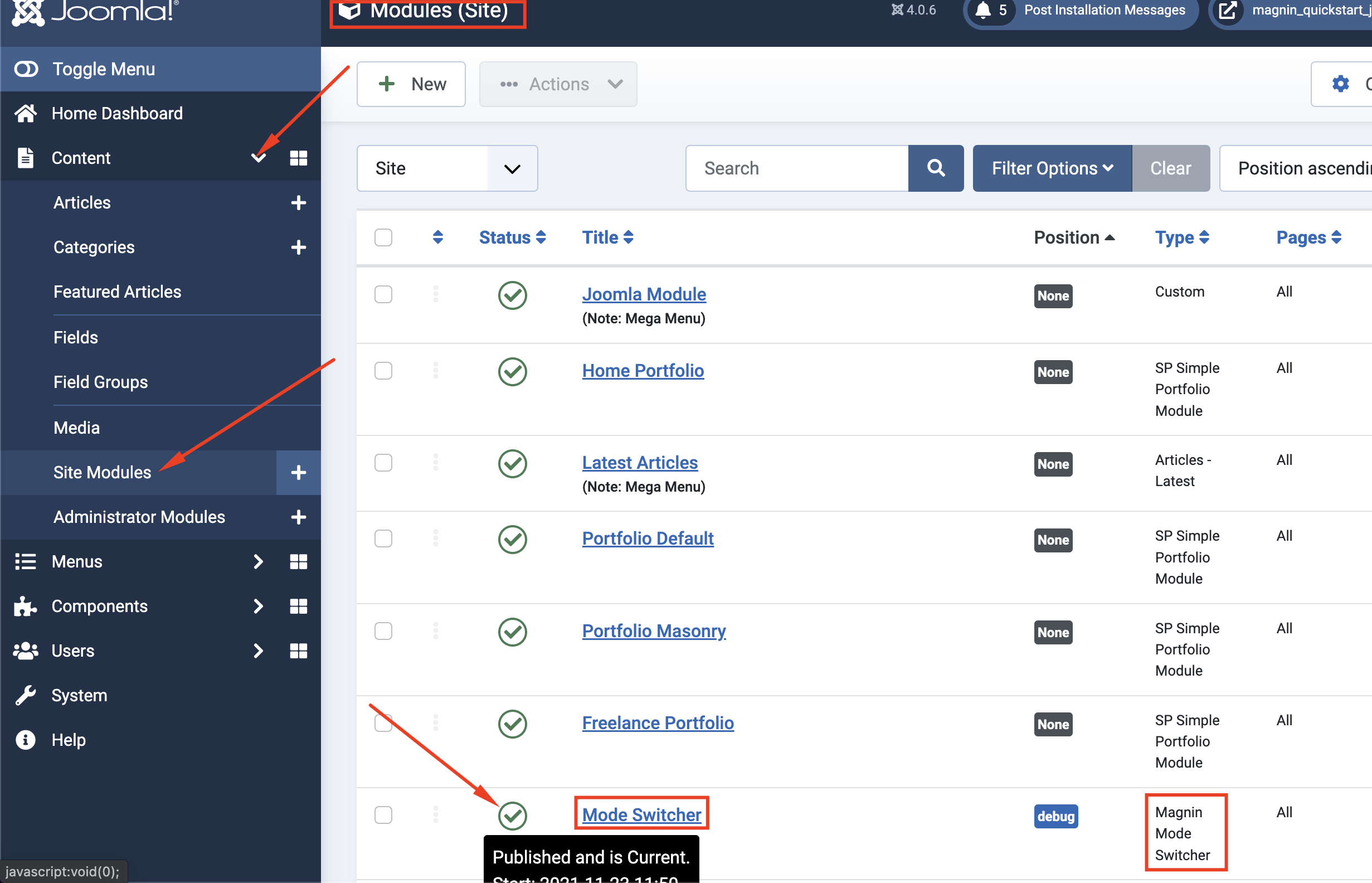Tick the checkbox for Joomla Module row
Screen dimensions: 1372x883
tap(383, 295)
